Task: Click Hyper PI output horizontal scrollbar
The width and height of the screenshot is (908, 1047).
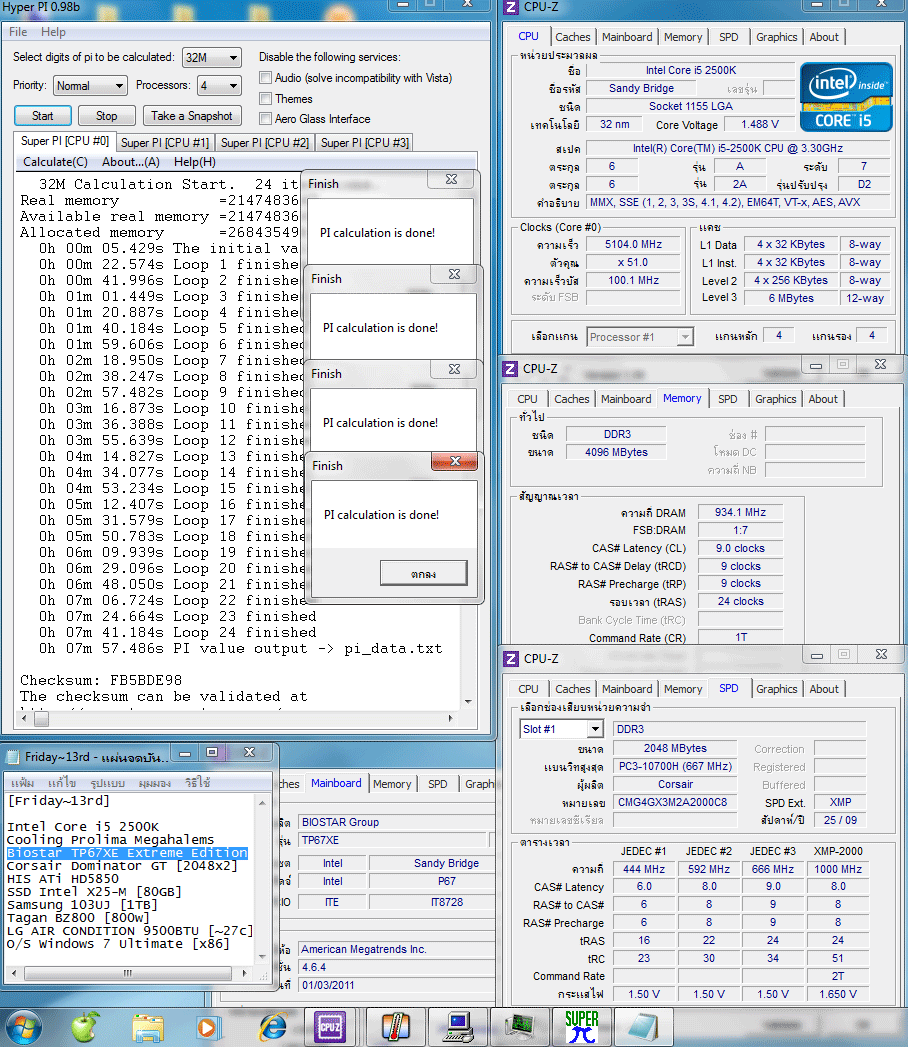Action: pyautogui.click(x=236, y=718)
